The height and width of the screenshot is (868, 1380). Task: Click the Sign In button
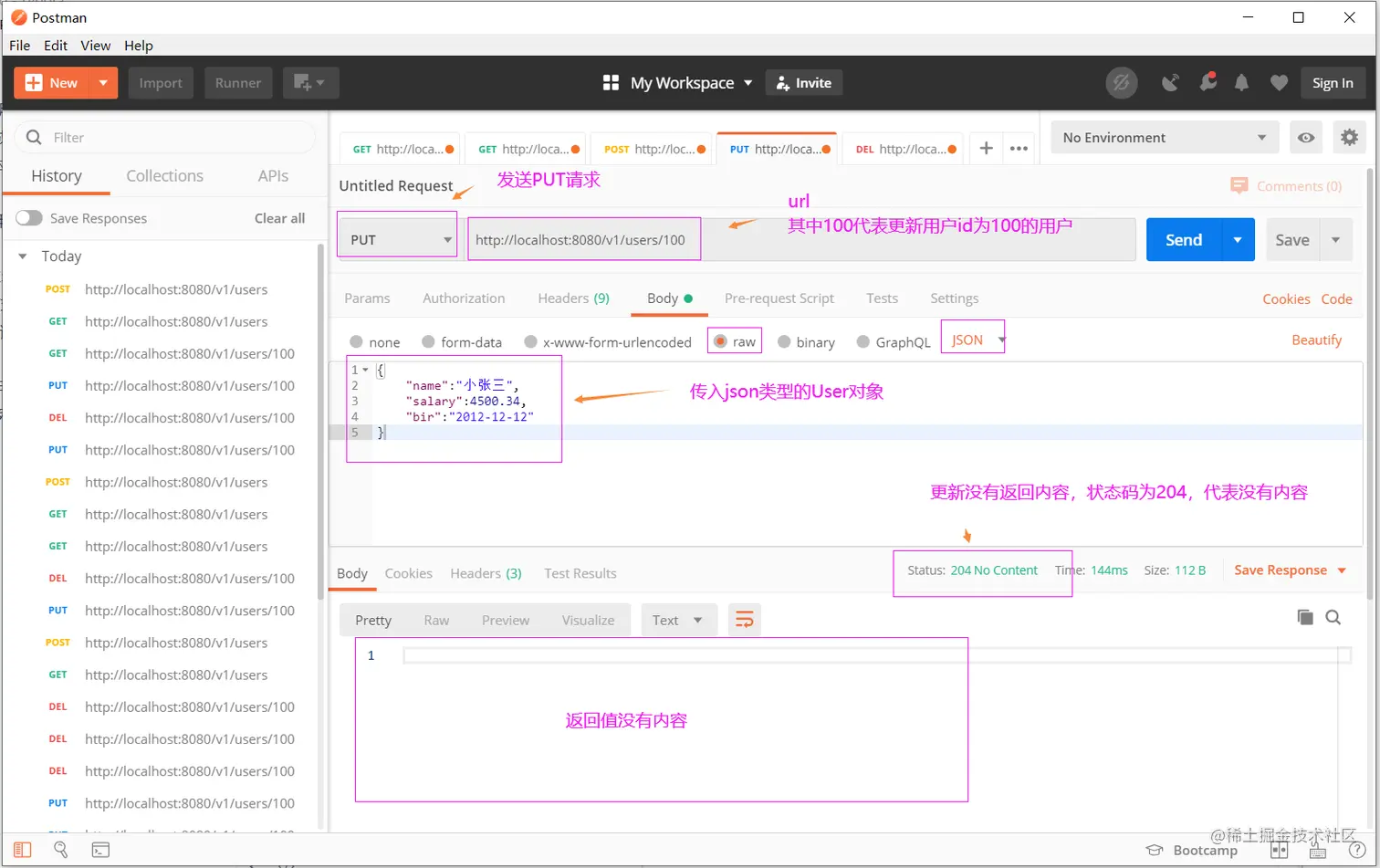tap(1333, 83)
